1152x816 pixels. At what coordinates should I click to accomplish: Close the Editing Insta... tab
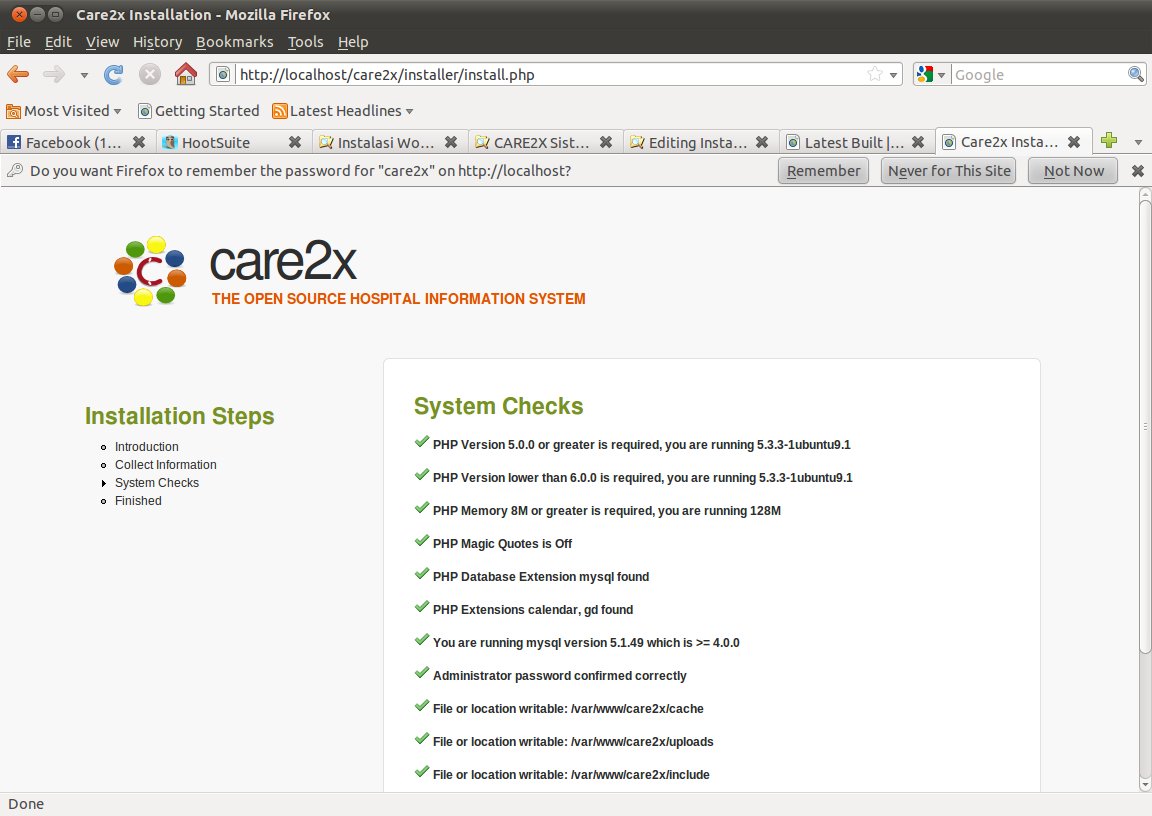762,142
